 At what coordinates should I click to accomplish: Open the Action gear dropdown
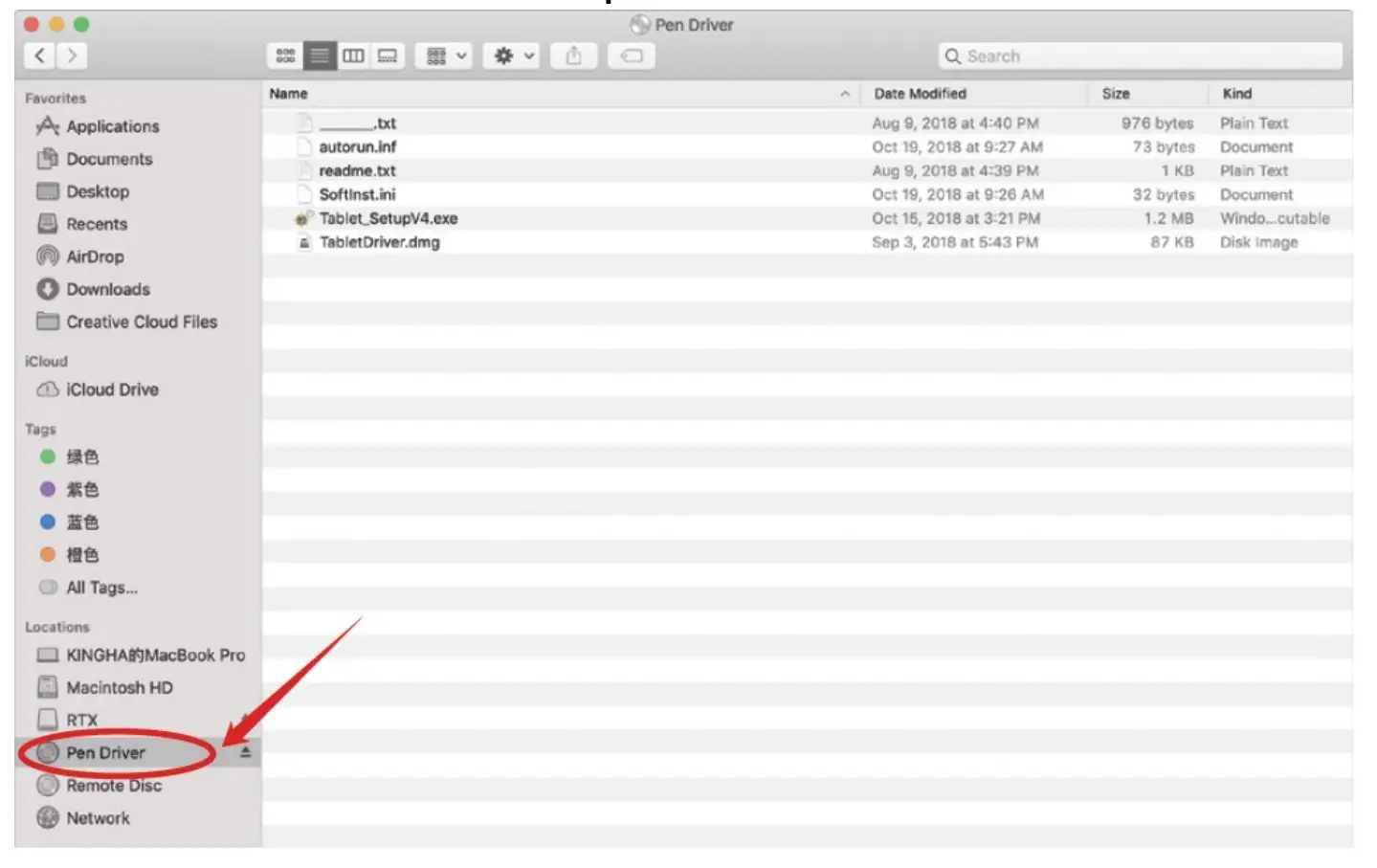[x=512, y=56]
